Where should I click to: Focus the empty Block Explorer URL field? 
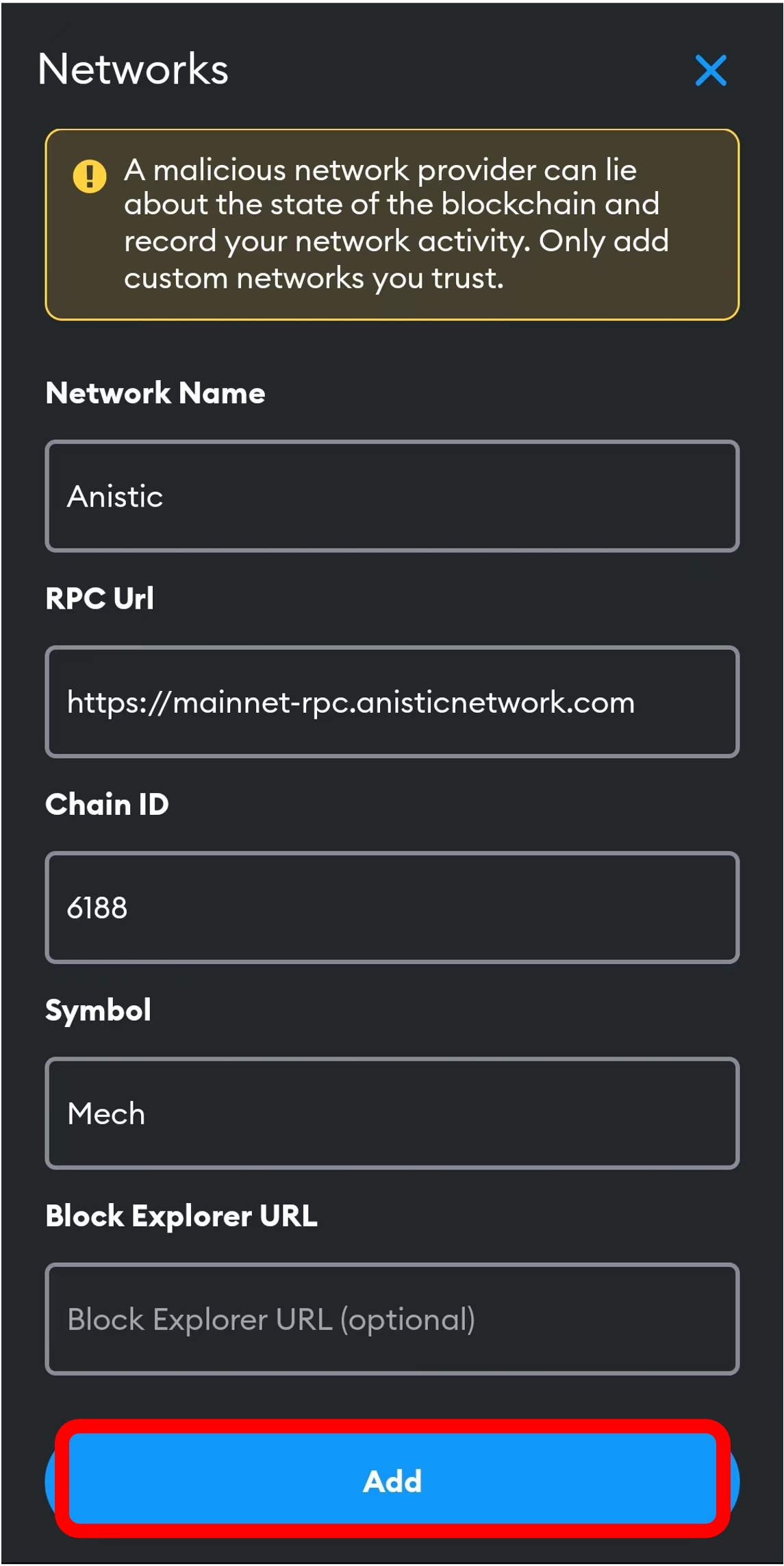392,1319
